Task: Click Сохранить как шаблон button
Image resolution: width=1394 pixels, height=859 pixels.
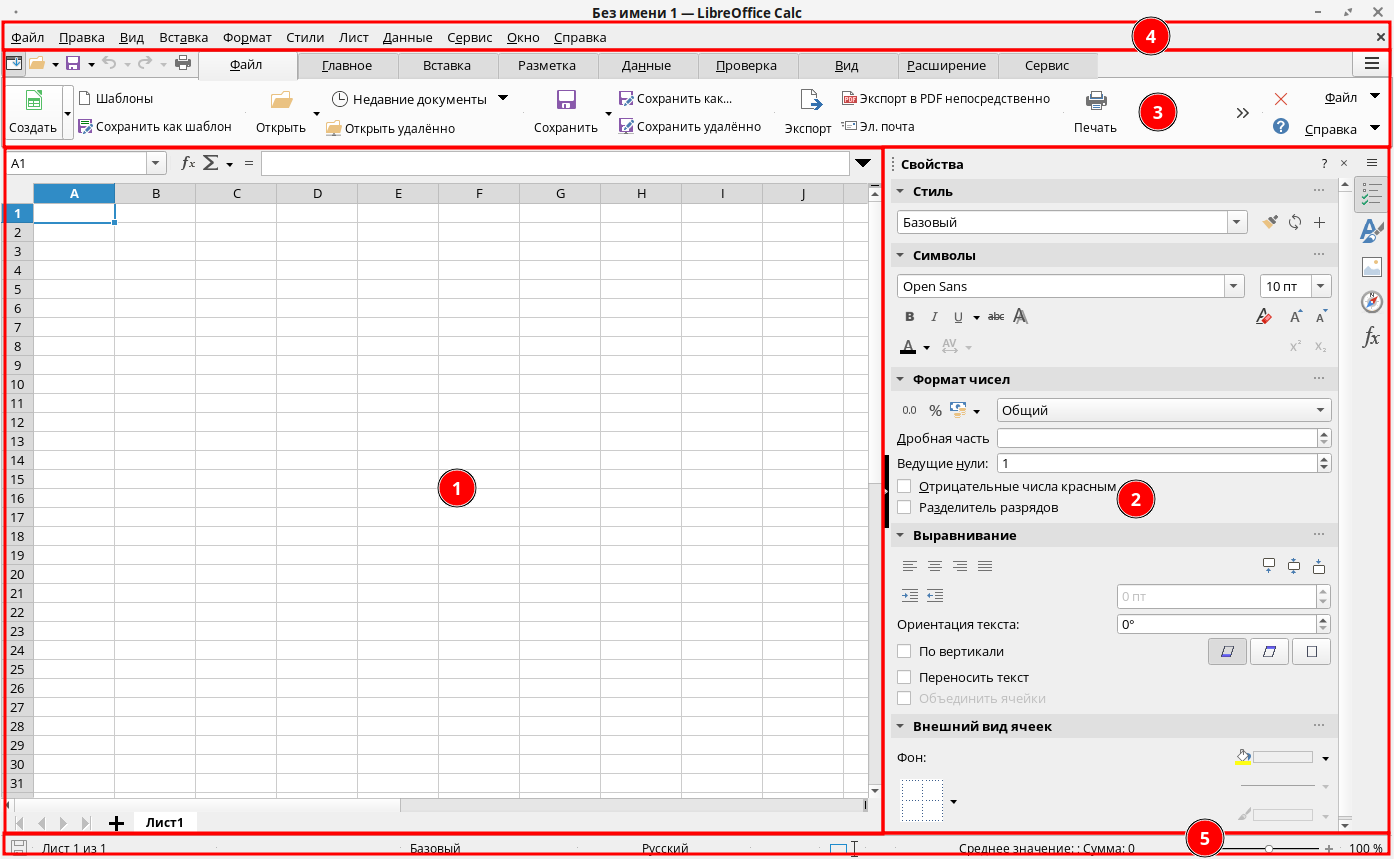Action: (154, 127)
